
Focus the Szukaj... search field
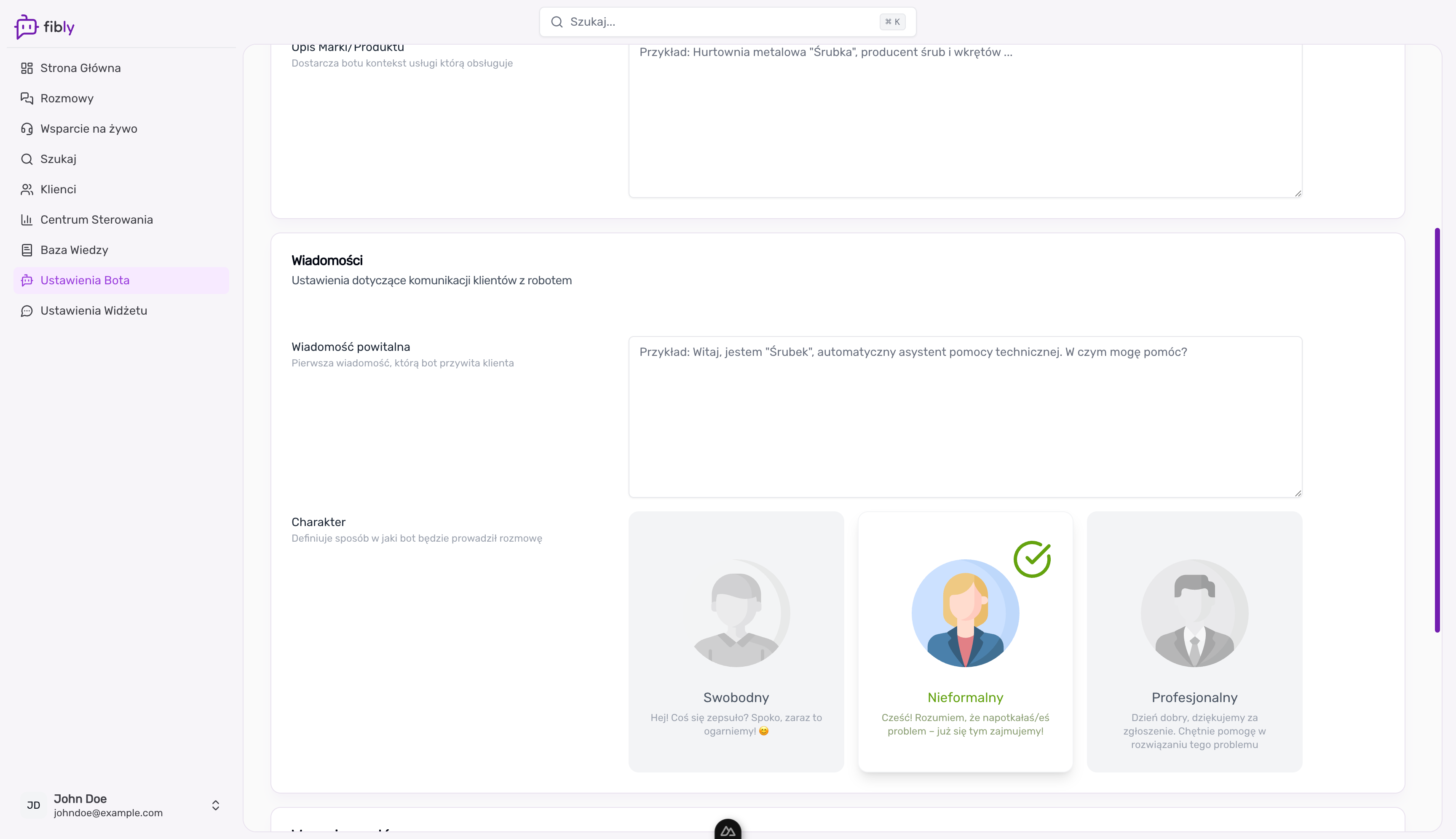[x=728, y=22]
